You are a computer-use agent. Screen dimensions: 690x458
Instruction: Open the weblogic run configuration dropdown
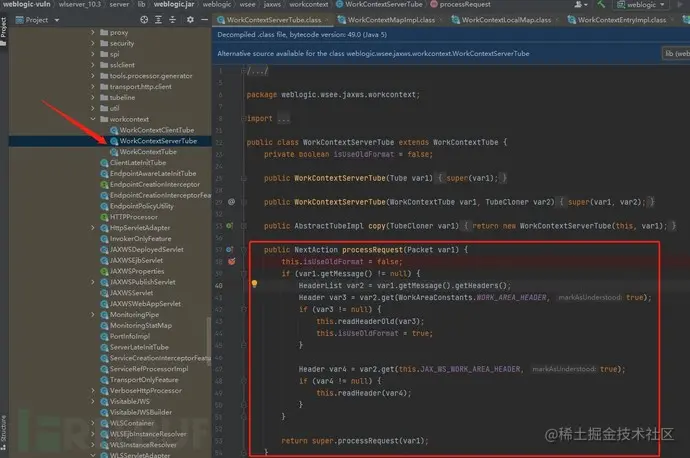(641, 4)
